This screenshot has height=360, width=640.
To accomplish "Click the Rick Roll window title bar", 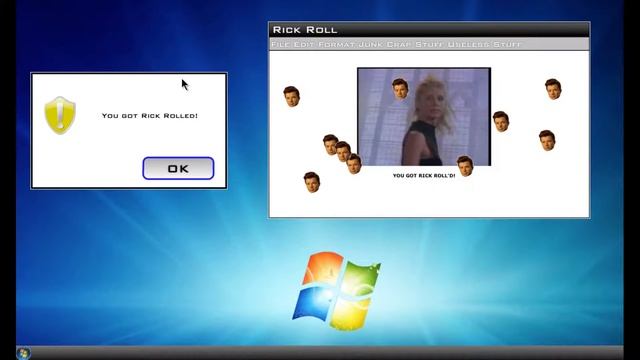I will (429, 30).
